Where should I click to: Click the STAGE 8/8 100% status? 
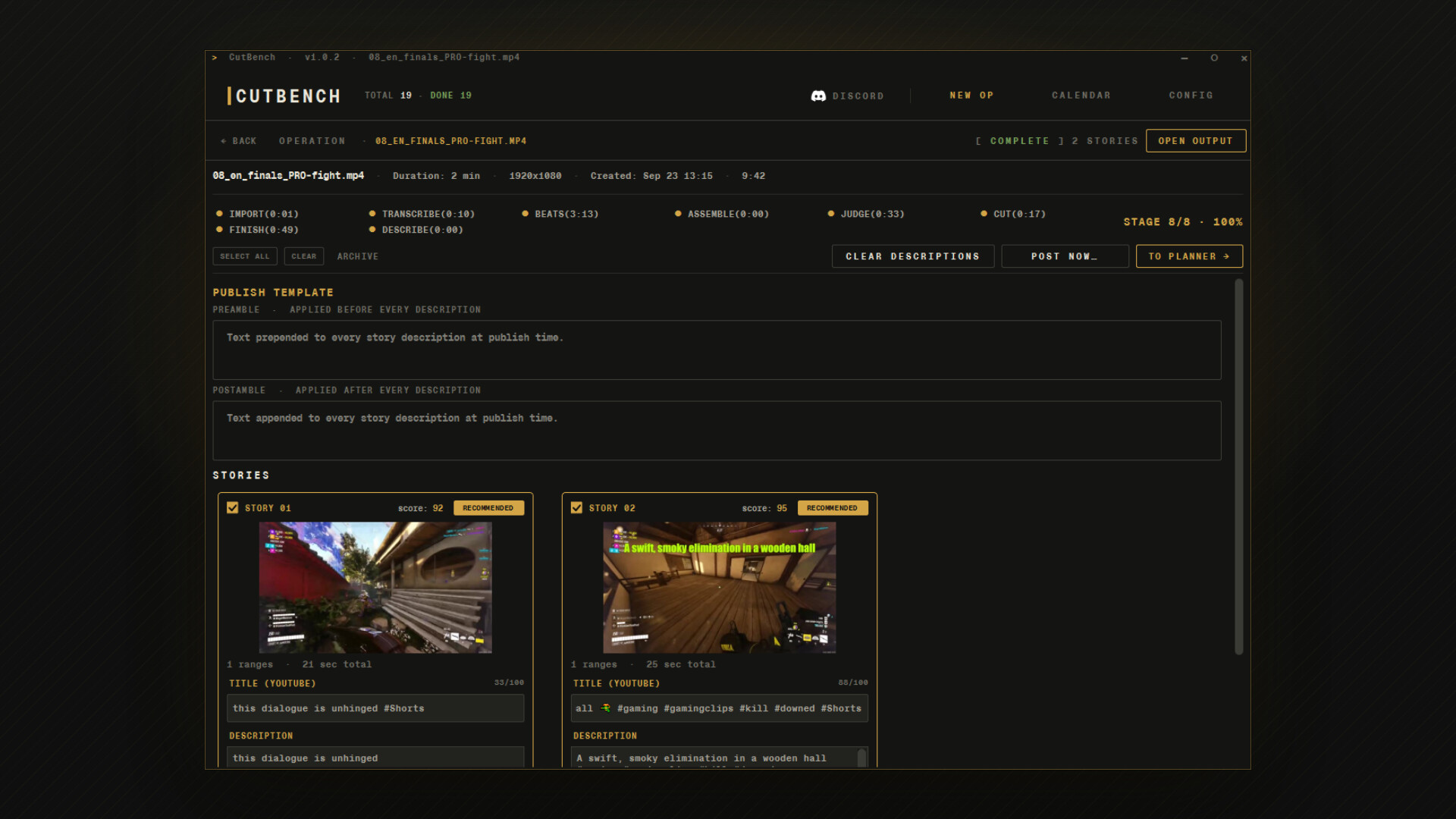click(1183, 221)
